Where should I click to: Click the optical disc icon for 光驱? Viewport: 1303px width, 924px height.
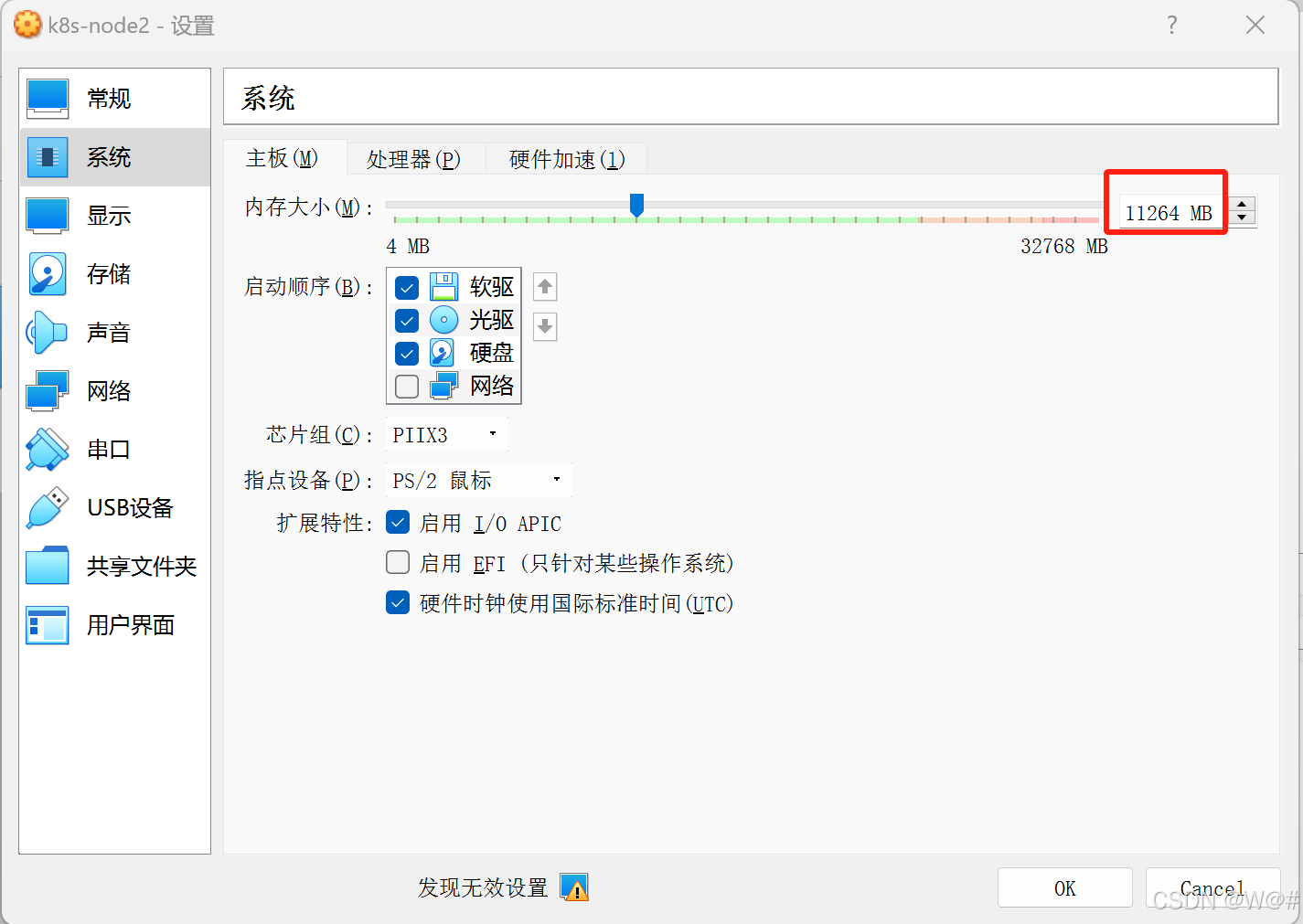click(443, 320)
